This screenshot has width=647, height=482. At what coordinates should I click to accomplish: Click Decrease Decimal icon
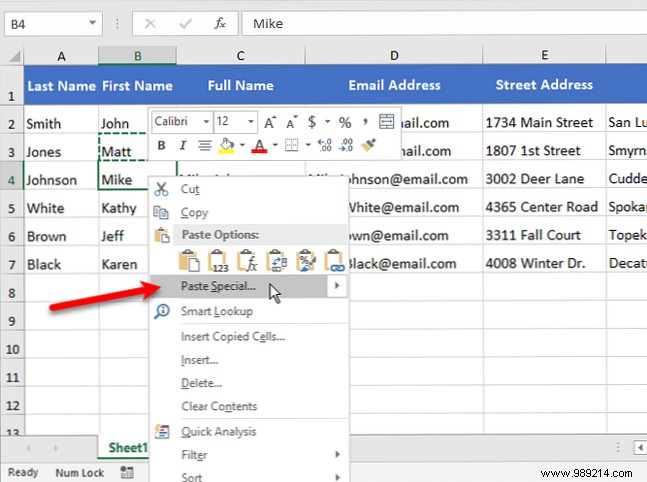tap(346, 145)
